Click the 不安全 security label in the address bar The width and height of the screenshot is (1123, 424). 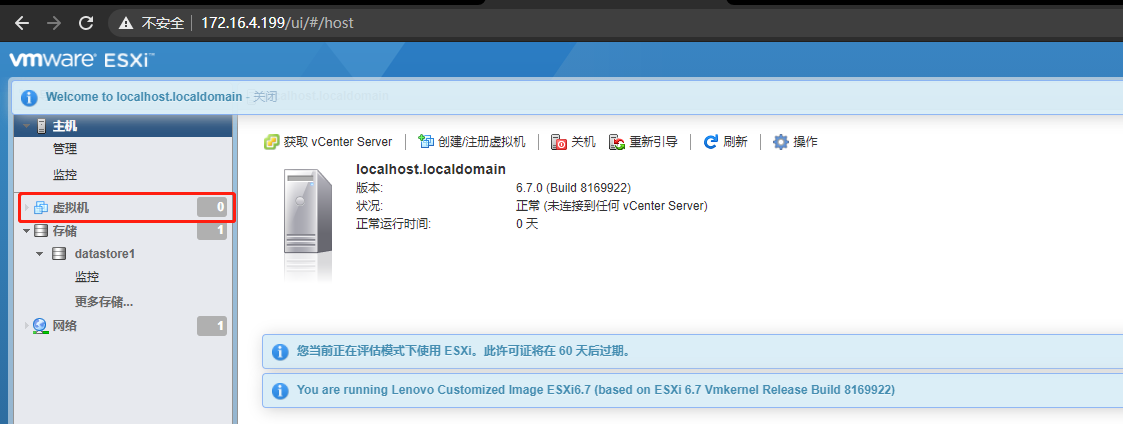click(x=163, y=23)
